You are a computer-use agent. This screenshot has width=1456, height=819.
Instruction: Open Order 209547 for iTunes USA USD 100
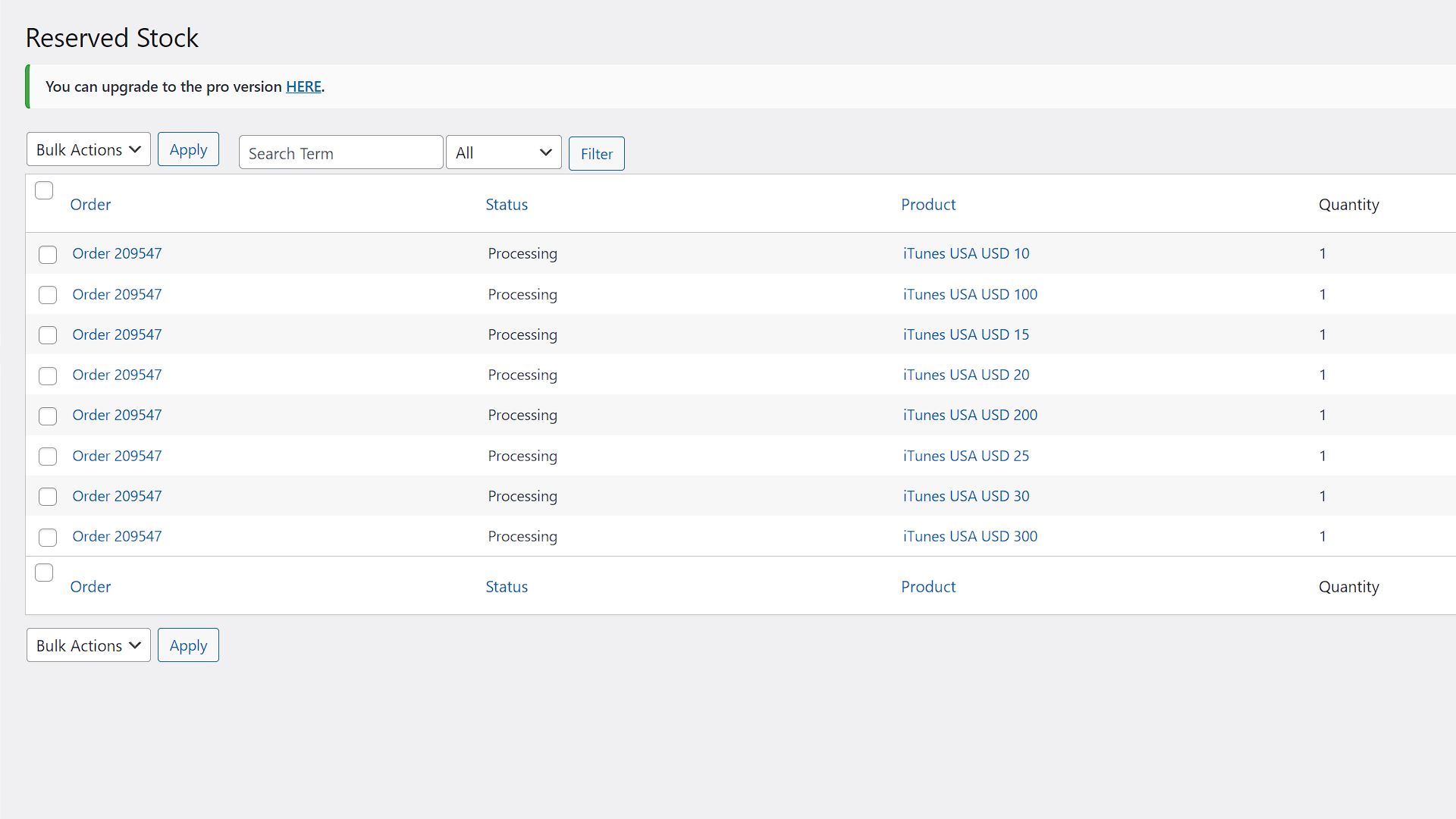coord(117,294)
